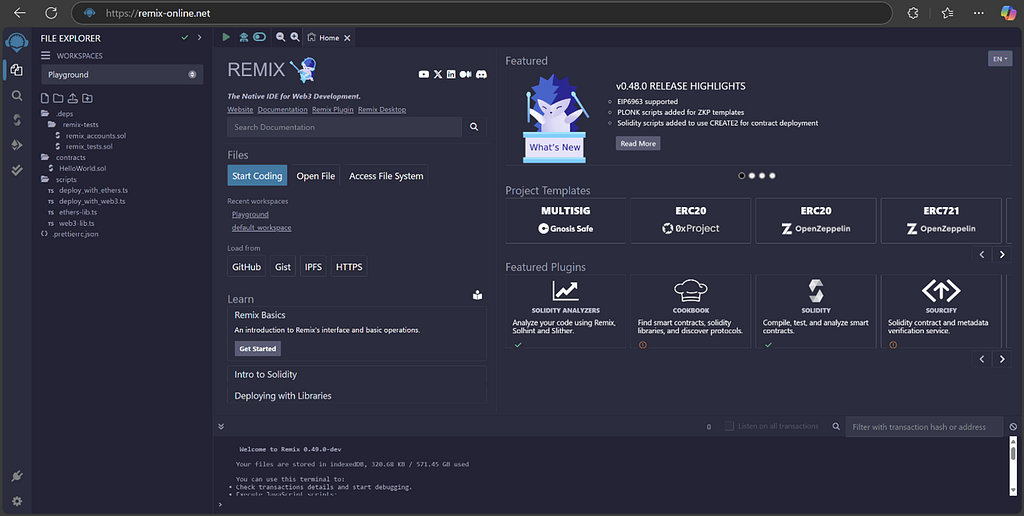Screen dimensions: 1024x516
Task: Open the EN language dropdown
Action: pyautogui.click(x=1000, y=59)
